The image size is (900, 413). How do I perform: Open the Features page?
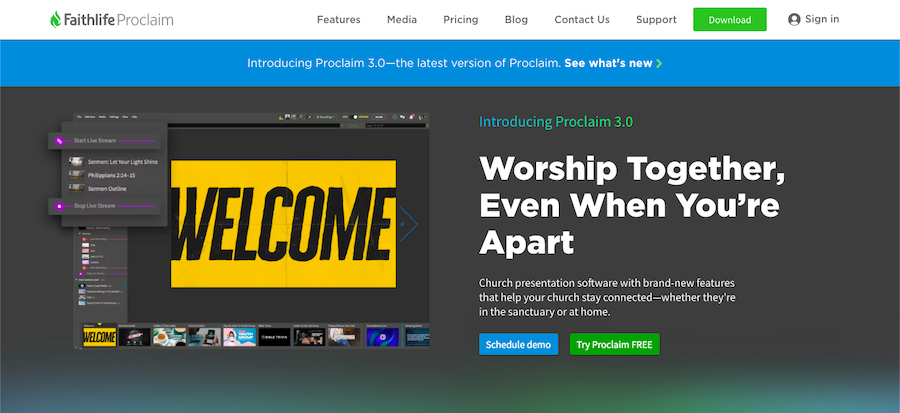point(339,20)
